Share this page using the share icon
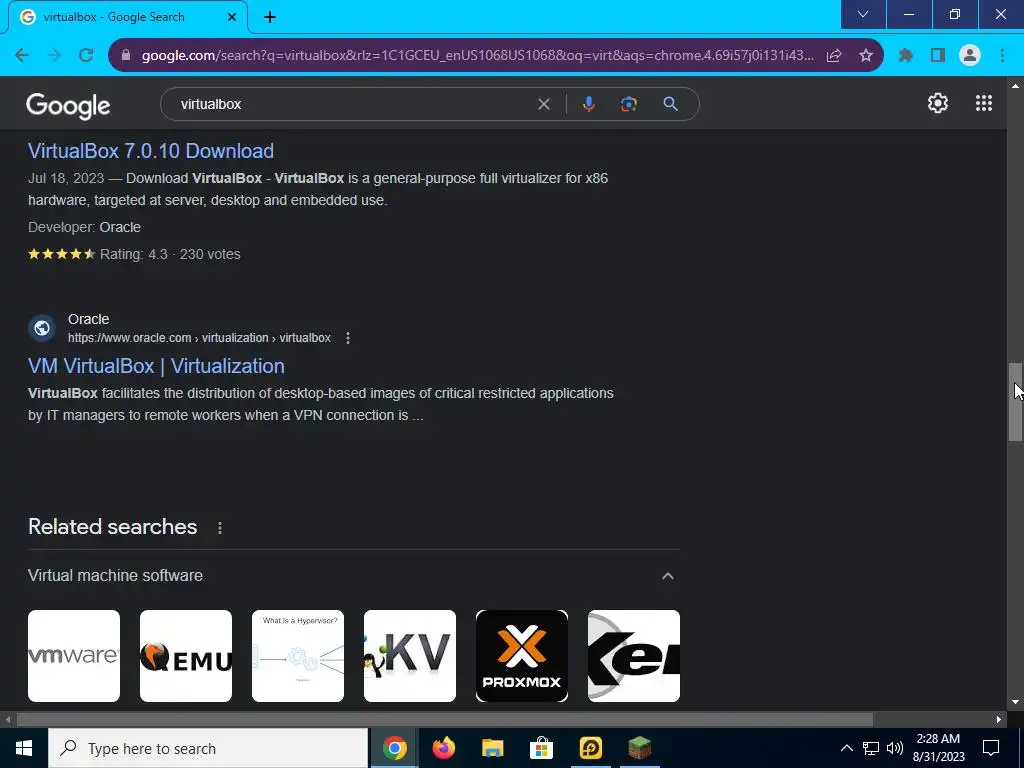Image resolution: width=1024 pixels, height=768 pixels. pyautogui.click(x=834, y=56)
